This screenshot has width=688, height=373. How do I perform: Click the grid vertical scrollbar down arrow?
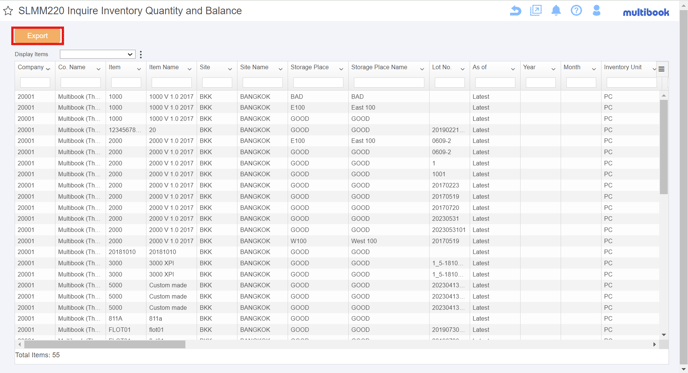(663, 335)
